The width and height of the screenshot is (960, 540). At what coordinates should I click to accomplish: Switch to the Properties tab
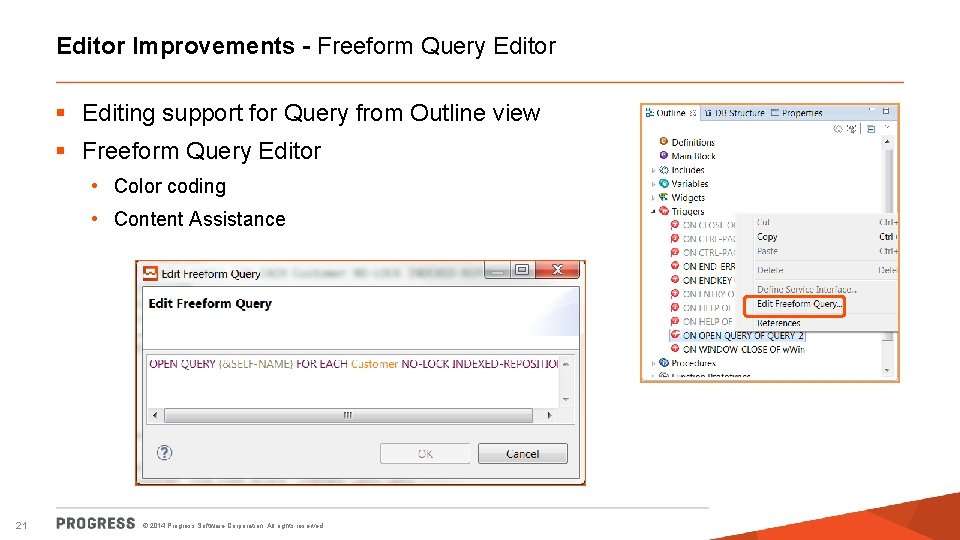(x=797, y=113)
